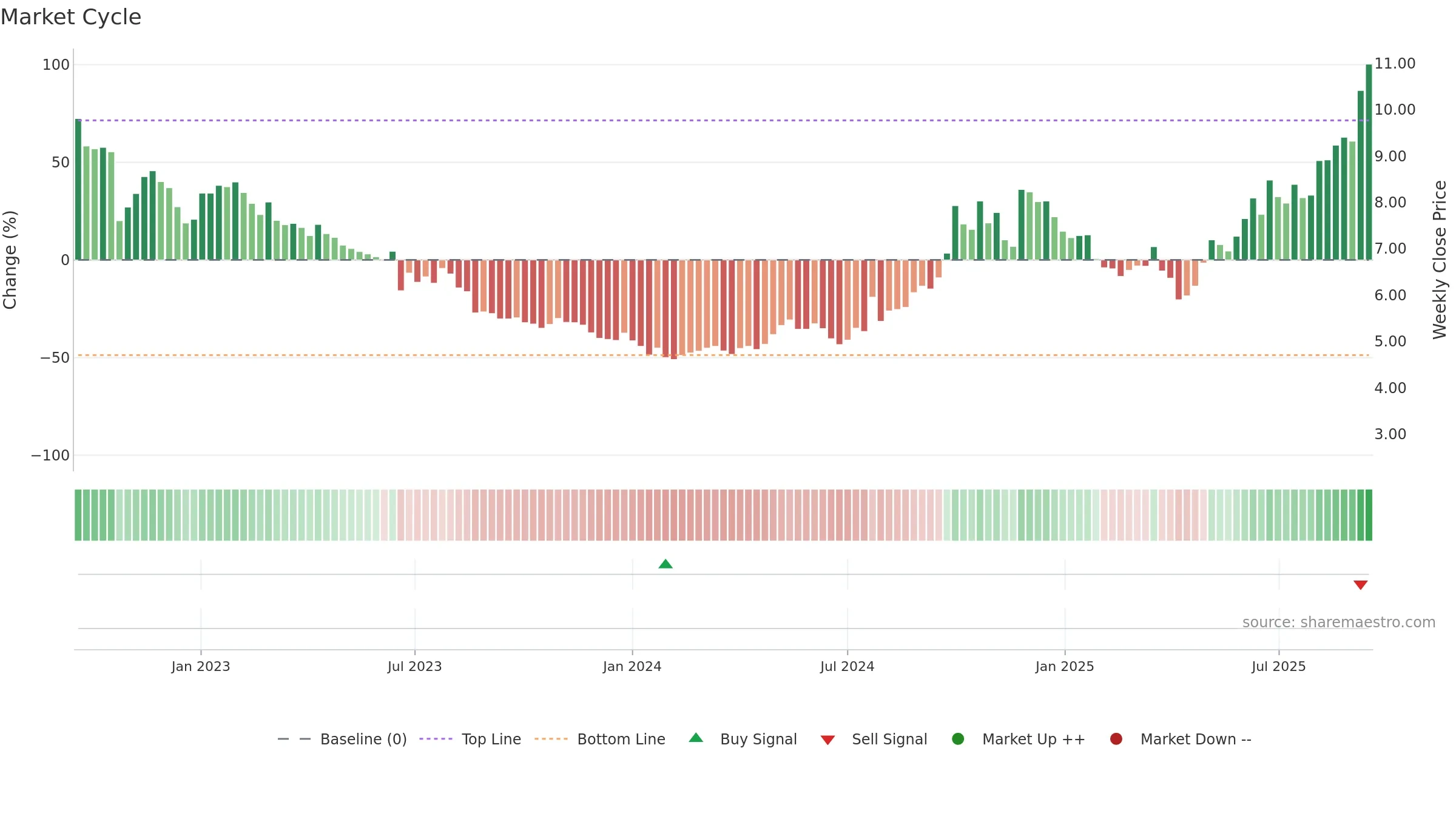This screenshot has height=819, width=1456.
Task: Click the green circle Market Up icon
Action: pos(958,739)
